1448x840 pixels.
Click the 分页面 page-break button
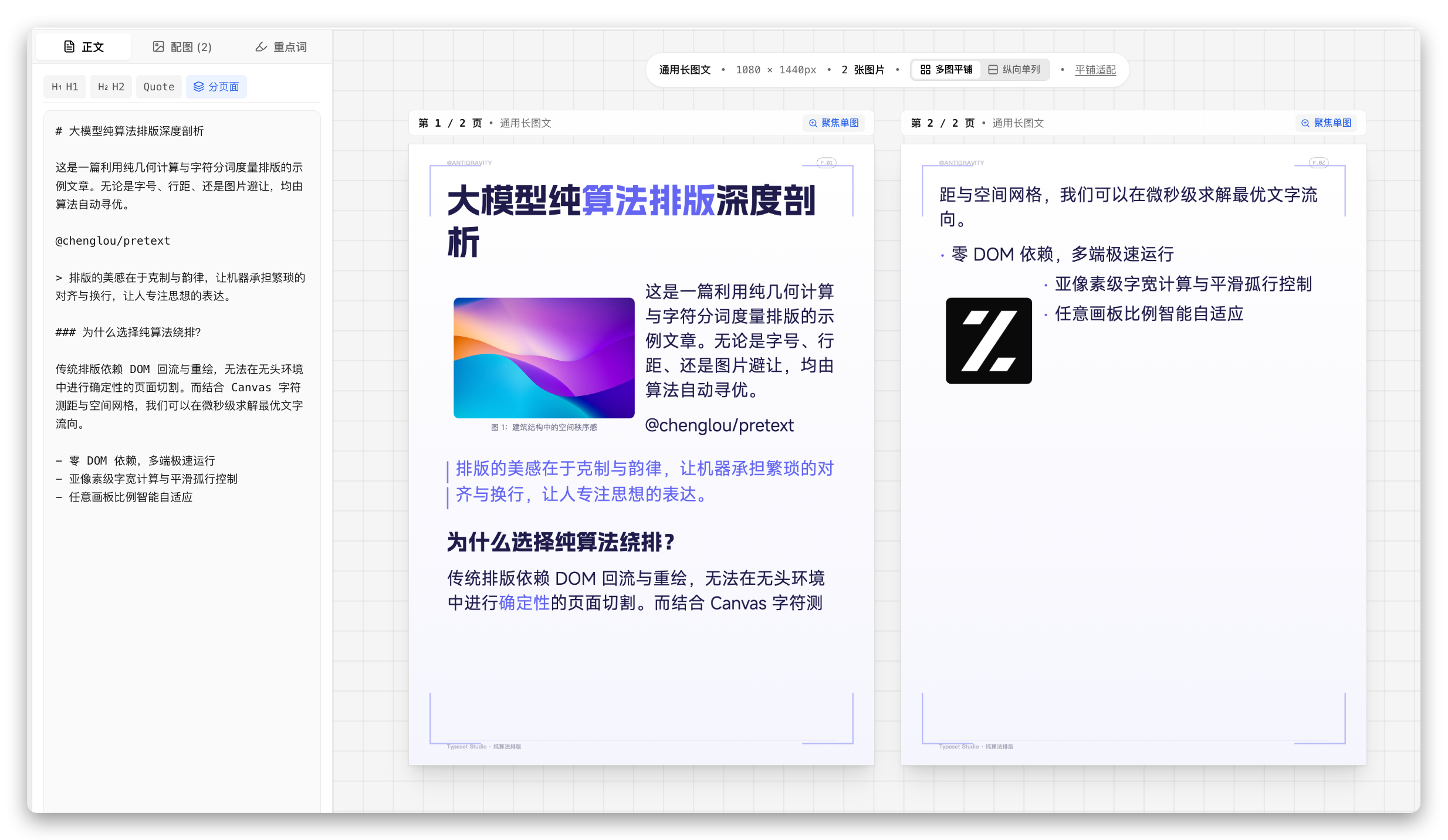point(216,87)
